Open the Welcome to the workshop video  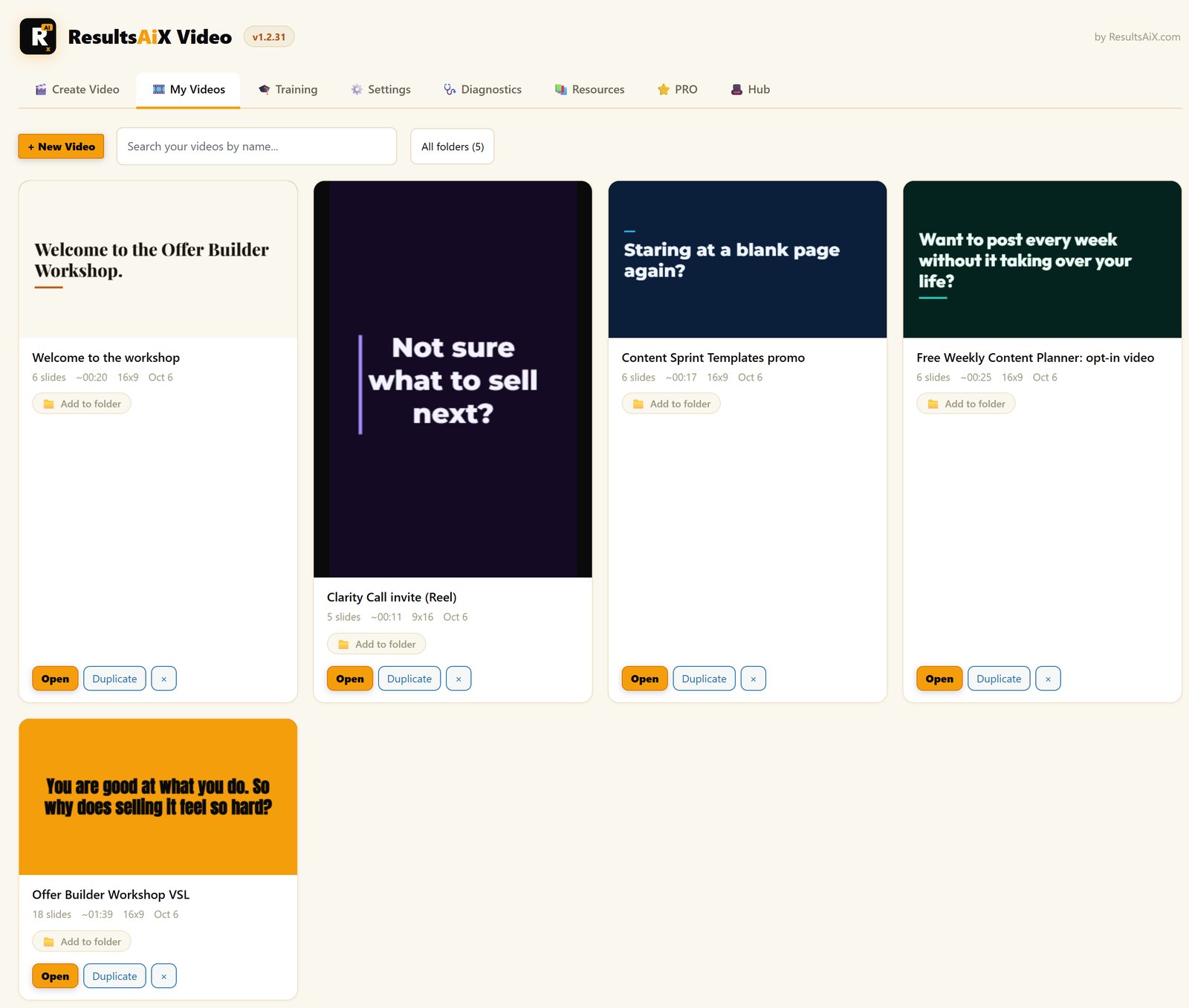55,679
